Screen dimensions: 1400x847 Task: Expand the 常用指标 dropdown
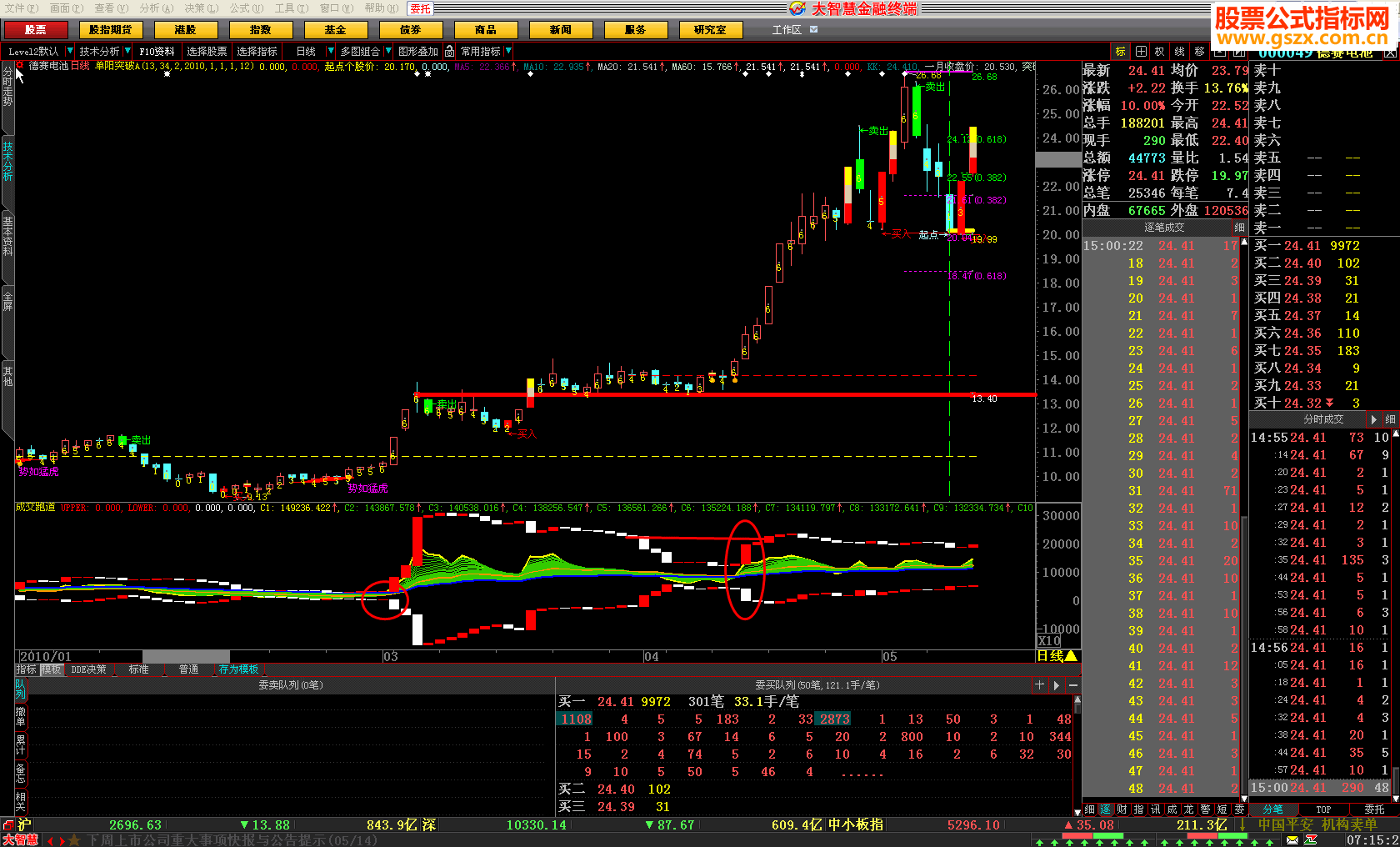point(508,52)
